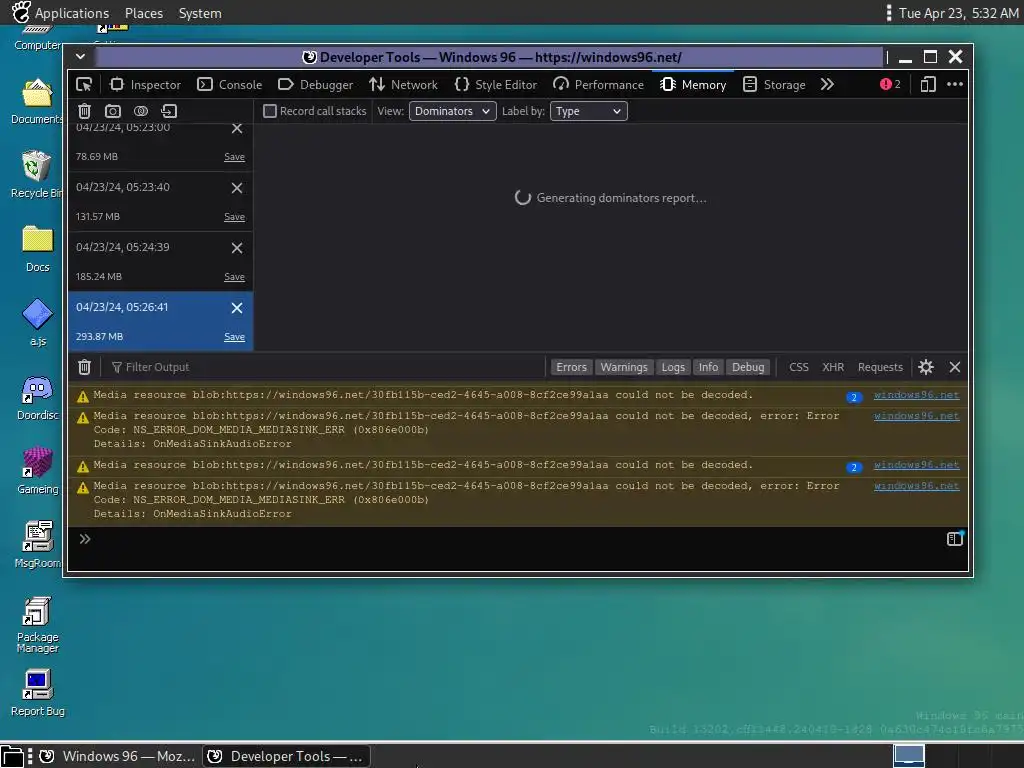Save the 78.69 MB snapshot
Image resolution: width=1024 pixels, height=768 pixels.
(x=234, y=157)
